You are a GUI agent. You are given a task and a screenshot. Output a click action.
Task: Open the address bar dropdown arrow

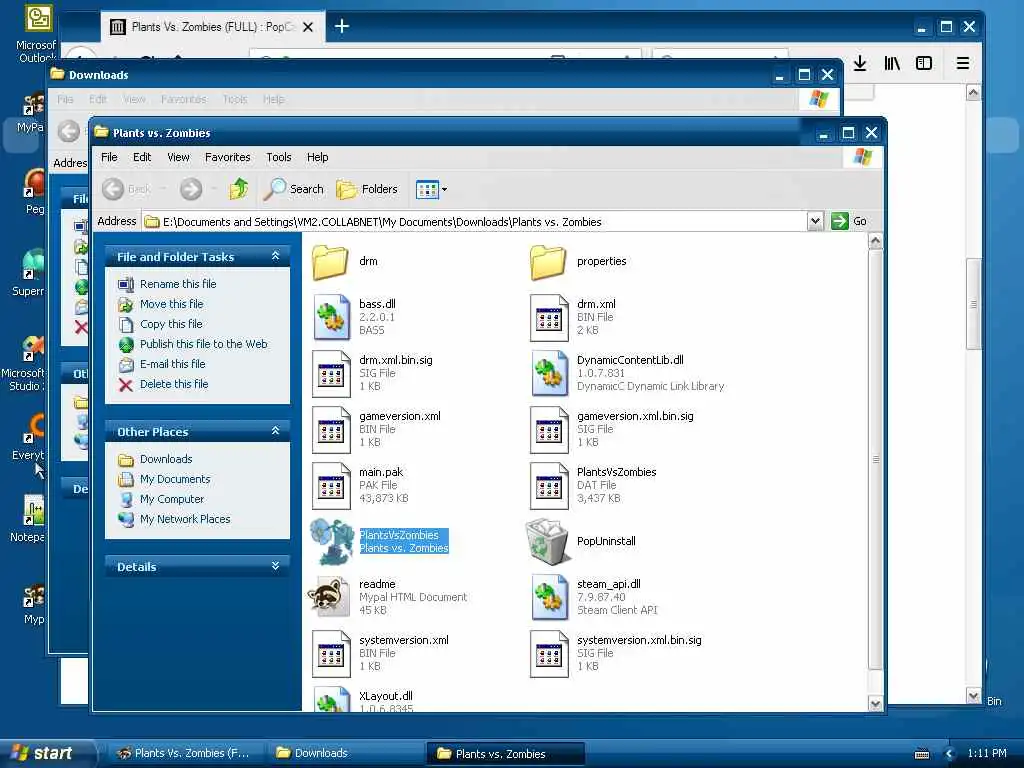(x=815, y=221)
